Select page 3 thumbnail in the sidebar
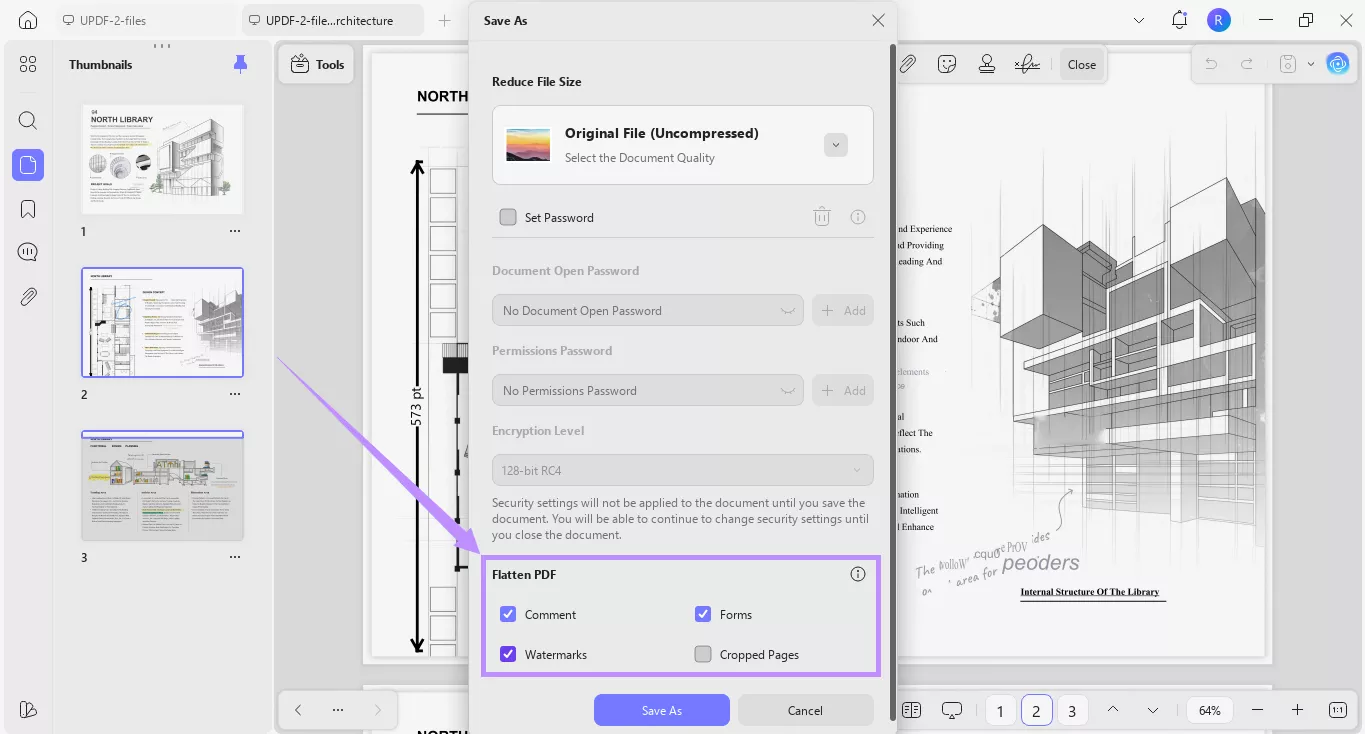This screenshot has width=1365, height=734. pos(162,485)
